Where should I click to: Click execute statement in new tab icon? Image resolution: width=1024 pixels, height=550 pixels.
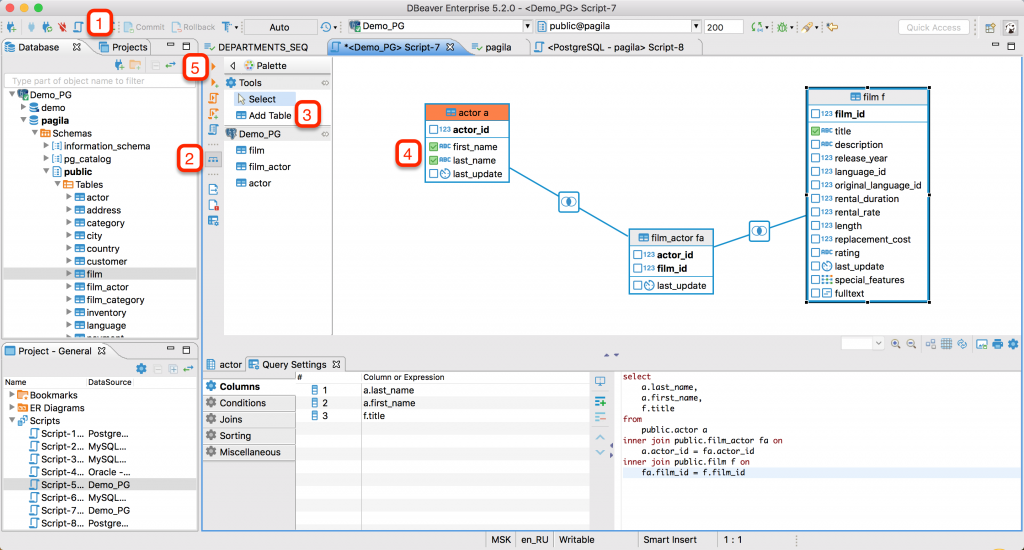pos(214,82)
